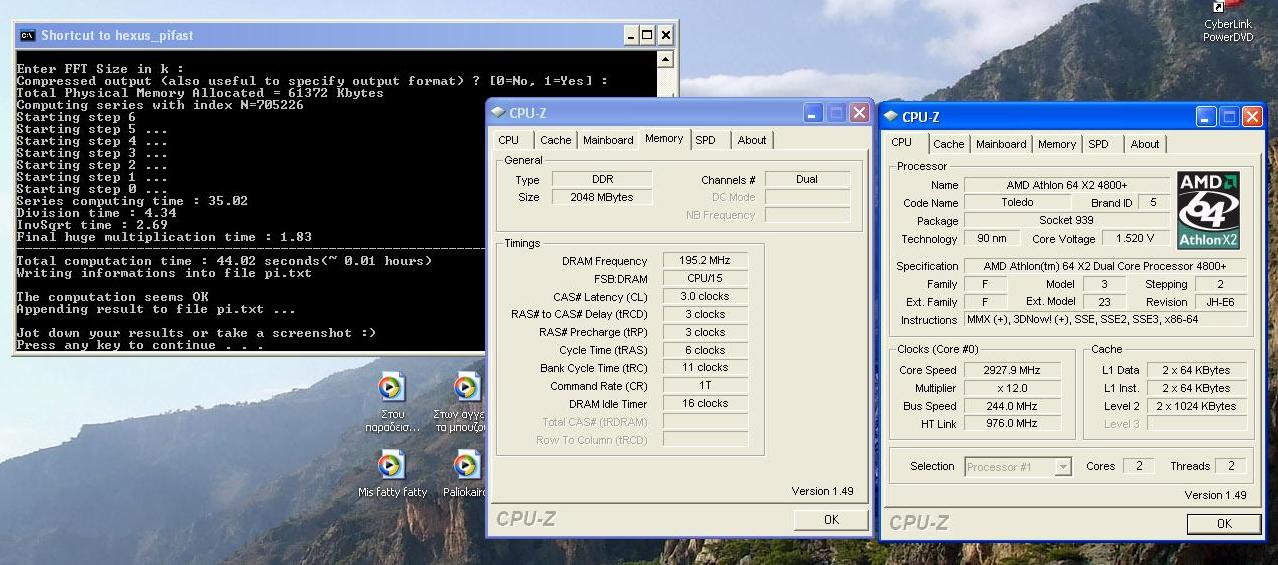Click 'Total computation time : 44.02 seconds' line
Viewport: 1278px width, 565px height.
[x=224, y=261]
